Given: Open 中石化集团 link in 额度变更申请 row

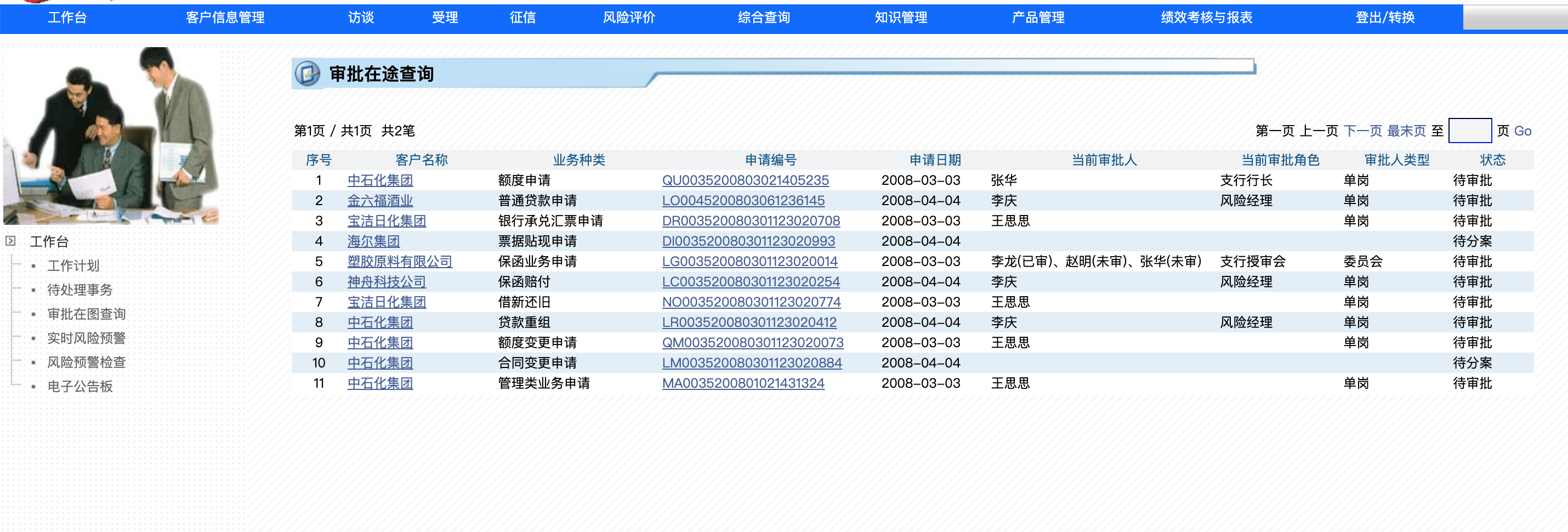Looking at the screenshot, I should (x=380, y=343).
